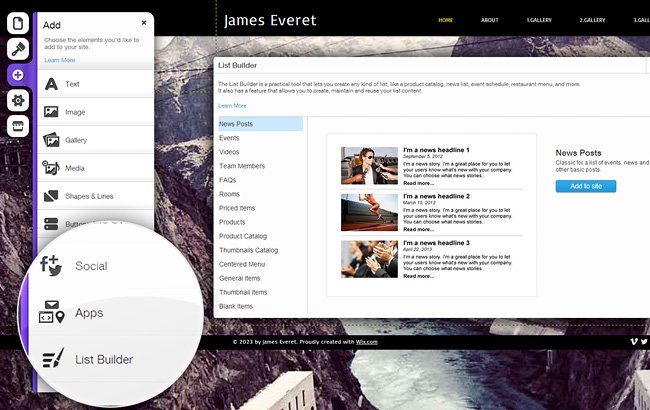The image size is (650, 410).
Task: Choose the Apps icon in magnified menu
Action: pyautogui.click(x=51, y=312)
